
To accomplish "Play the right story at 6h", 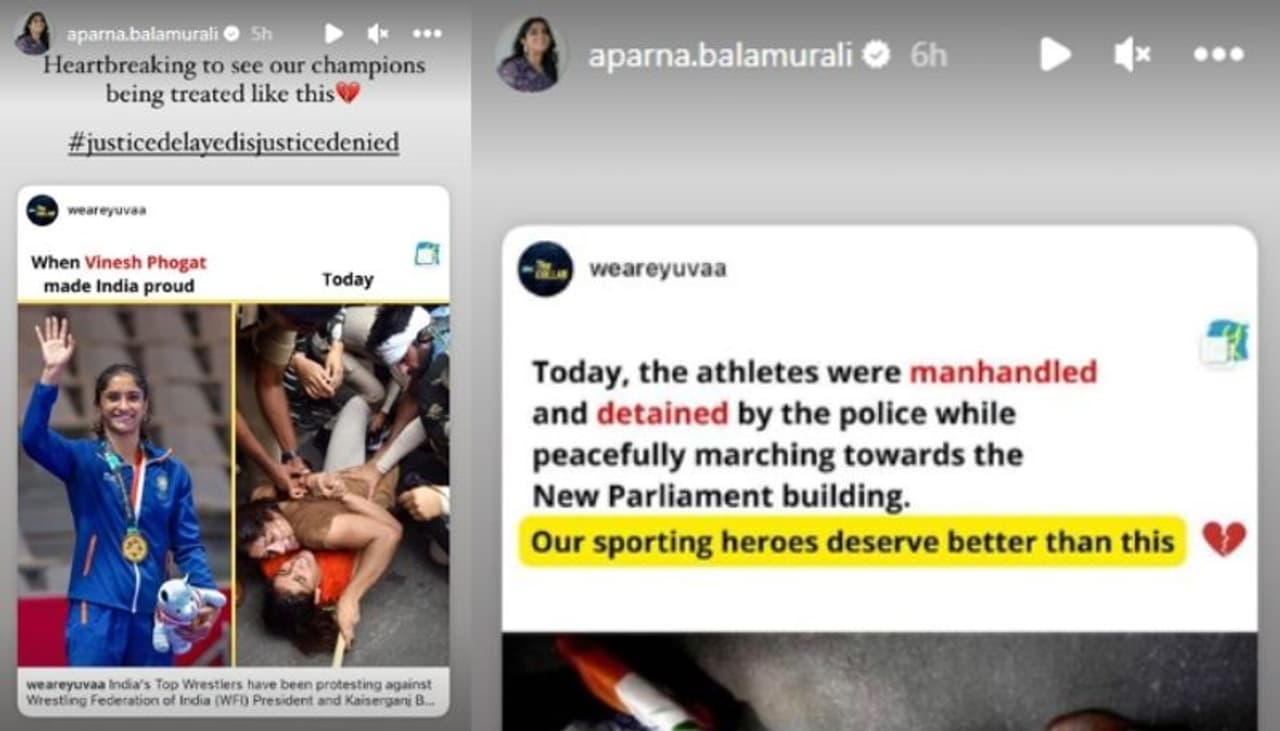I will [x=1054, y=54].
